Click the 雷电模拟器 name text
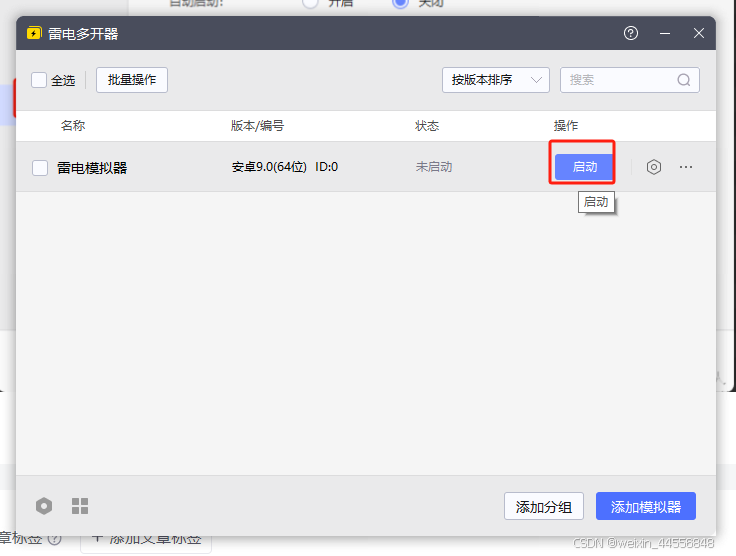 (x=92, y=168)
